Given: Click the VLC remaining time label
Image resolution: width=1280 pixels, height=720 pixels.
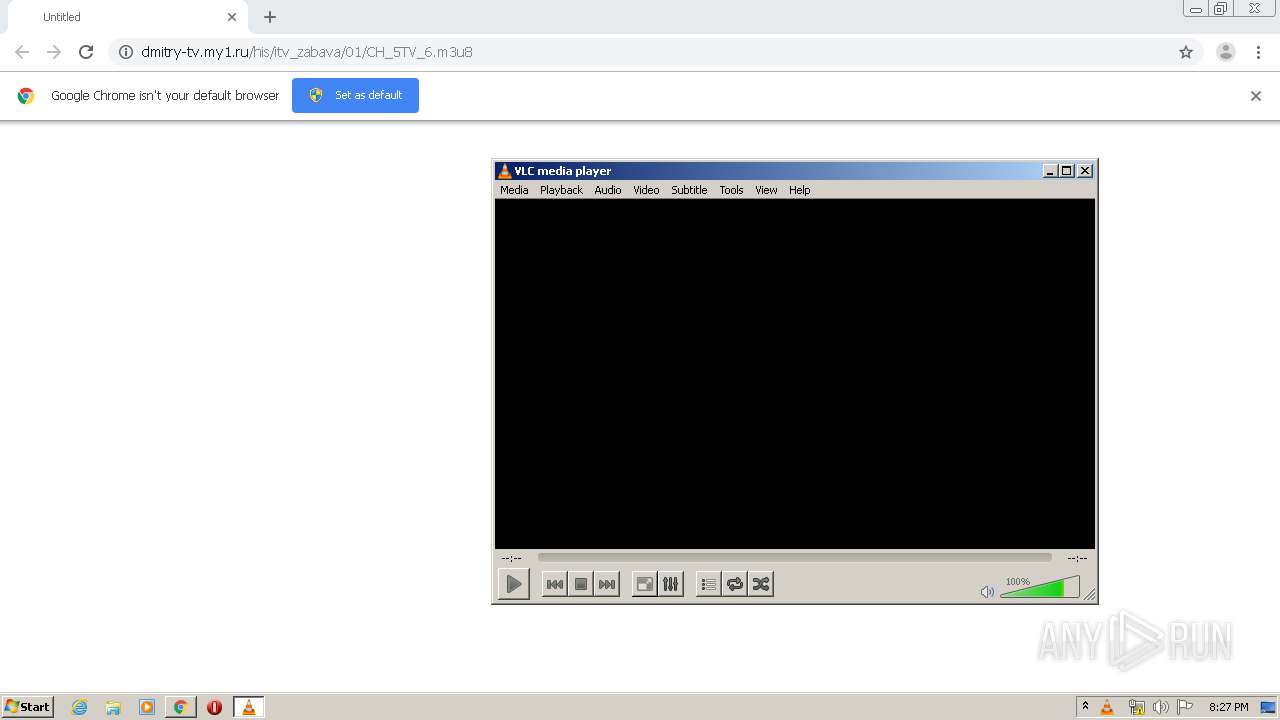Looking at the screenshot, I should 1077,558.
